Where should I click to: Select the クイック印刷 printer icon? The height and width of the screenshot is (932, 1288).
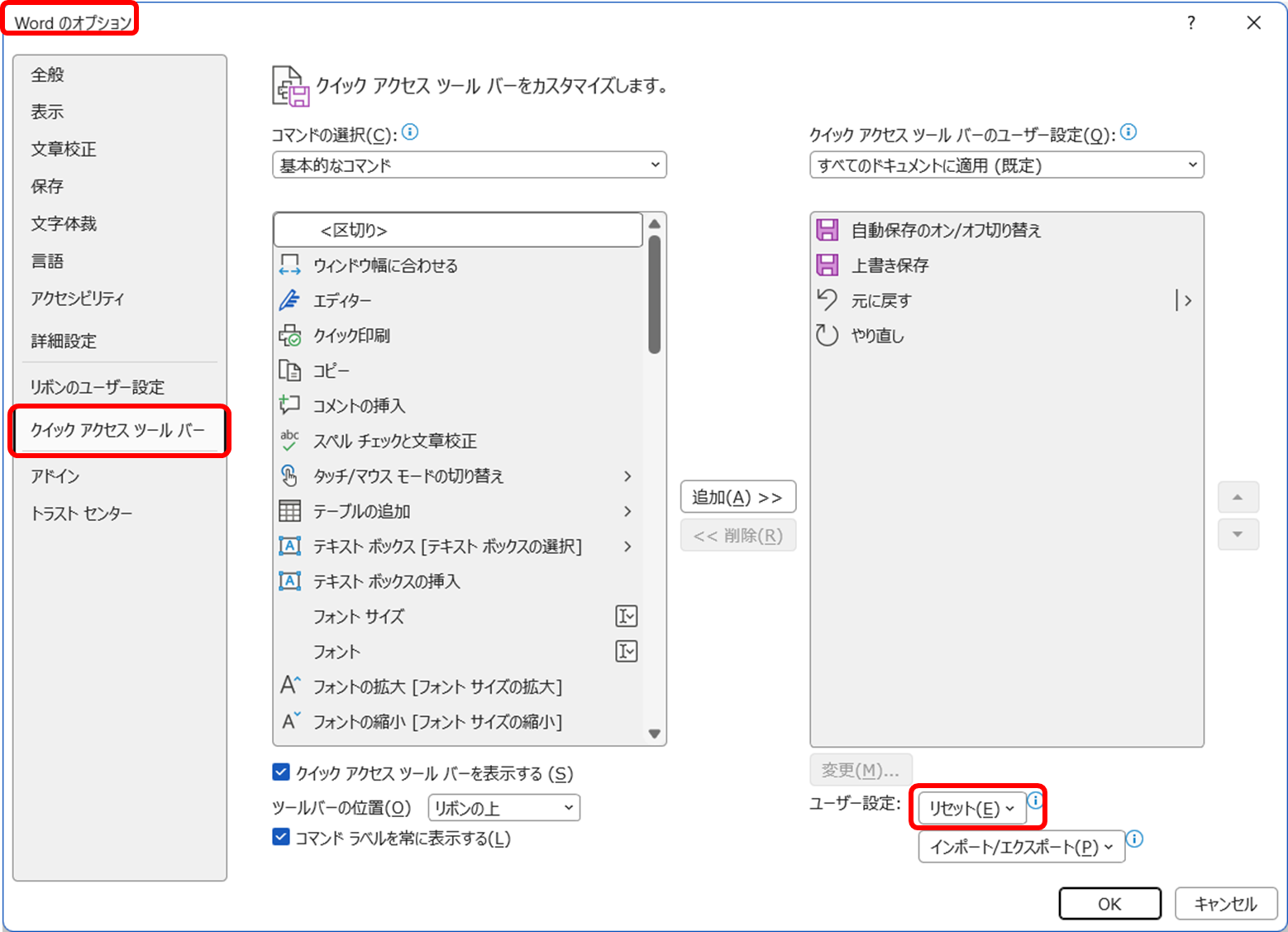pyautogui.click(x=289, y=336)
